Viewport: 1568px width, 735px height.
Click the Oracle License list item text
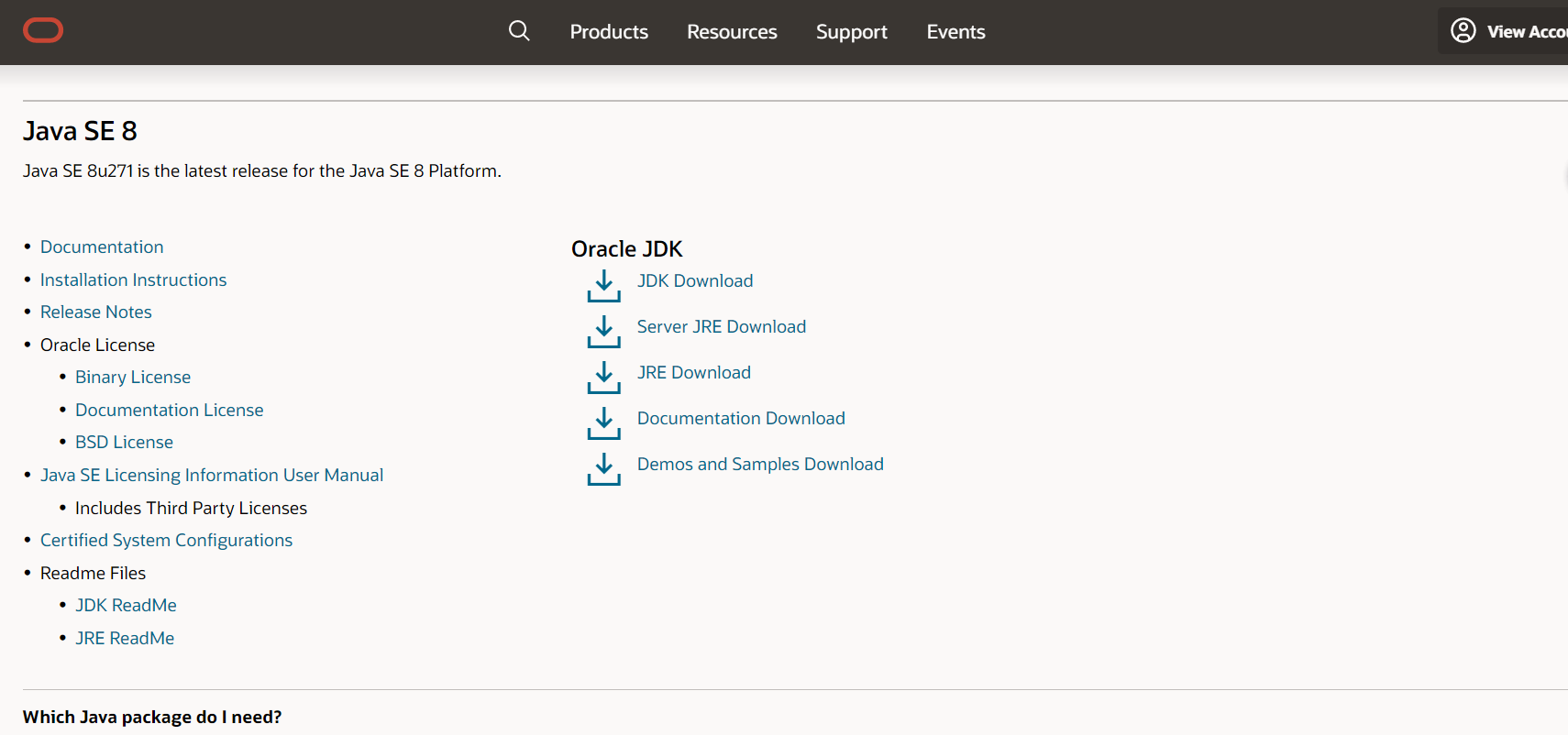tap(97, 346)
